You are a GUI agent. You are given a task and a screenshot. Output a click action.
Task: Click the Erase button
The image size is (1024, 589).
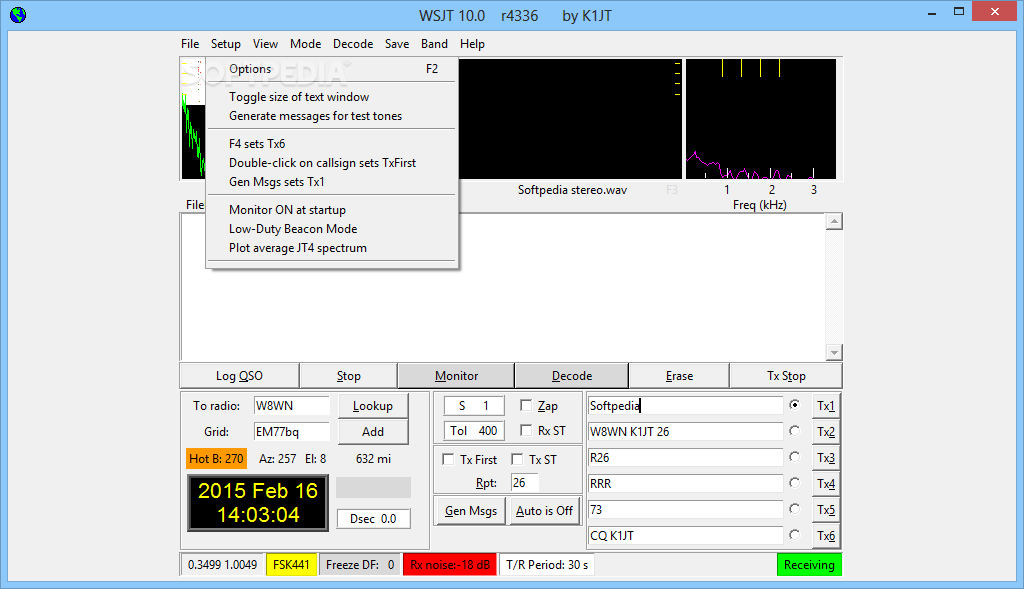tap(679, 375)
